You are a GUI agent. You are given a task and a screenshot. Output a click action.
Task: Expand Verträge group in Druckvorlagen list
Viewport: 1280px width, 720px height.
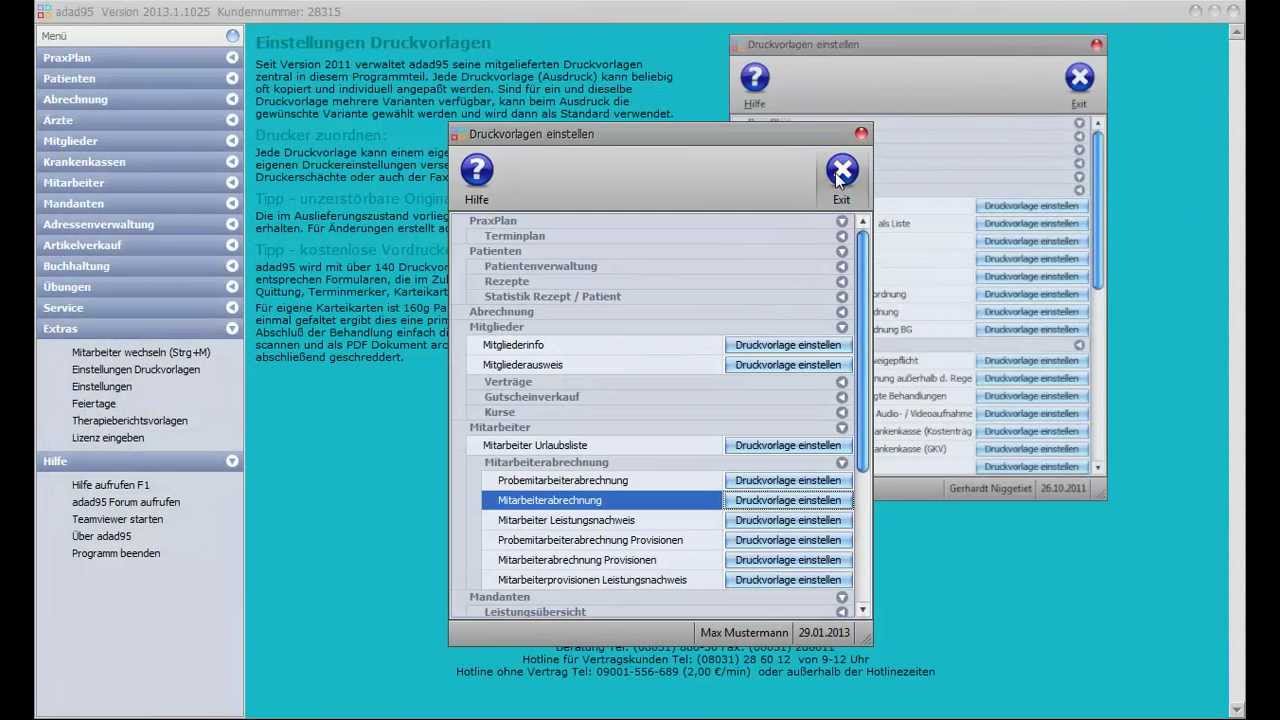point(842,382)
